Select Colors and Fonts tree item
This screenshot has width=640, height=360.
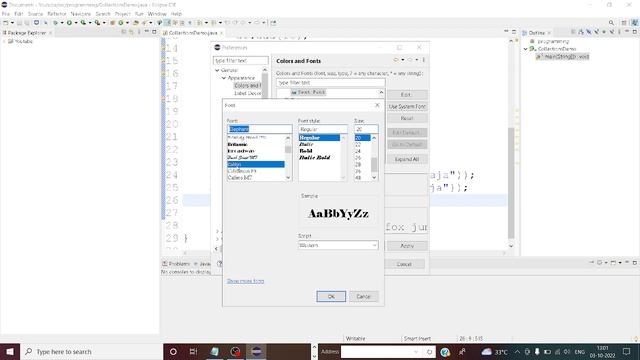tap(247, 85)
